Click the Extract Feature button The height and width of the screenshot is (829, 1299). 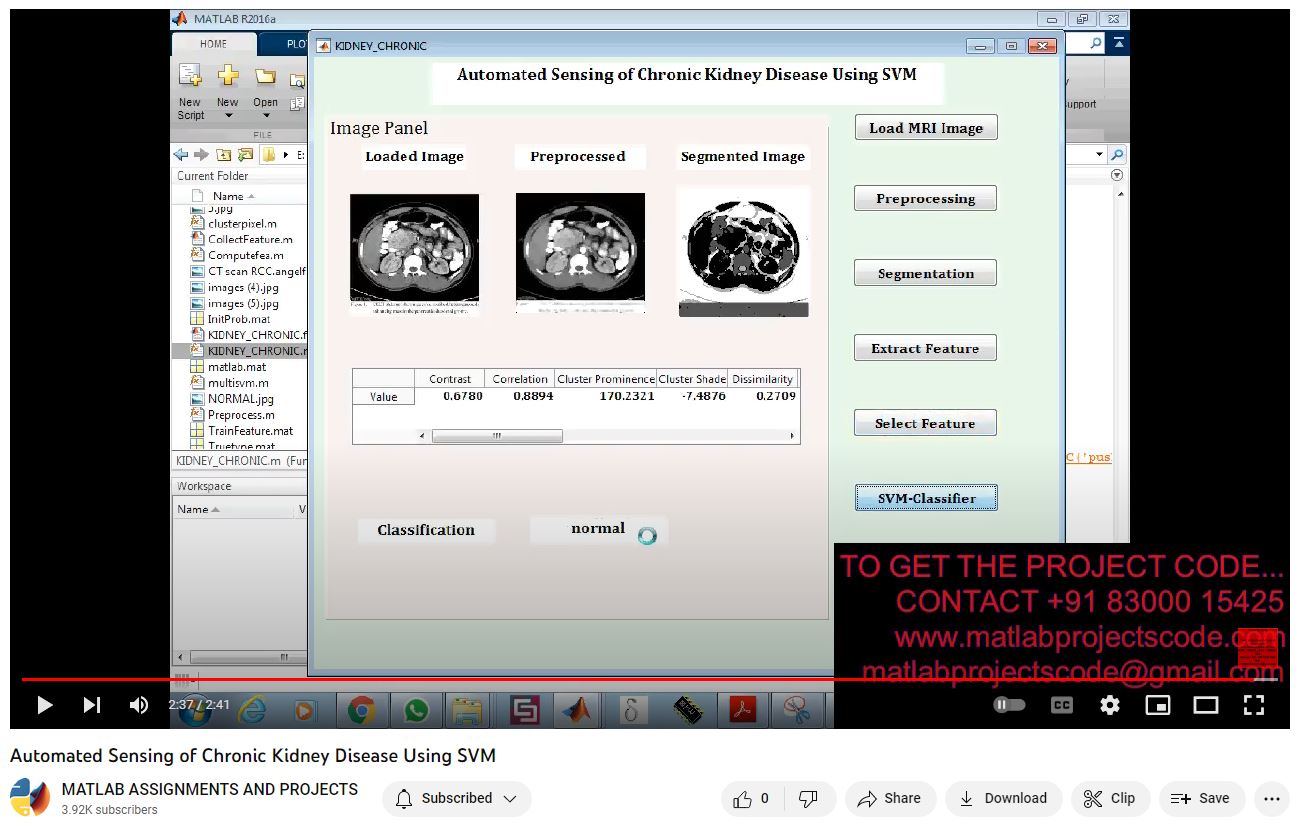[x=926, y=348]
